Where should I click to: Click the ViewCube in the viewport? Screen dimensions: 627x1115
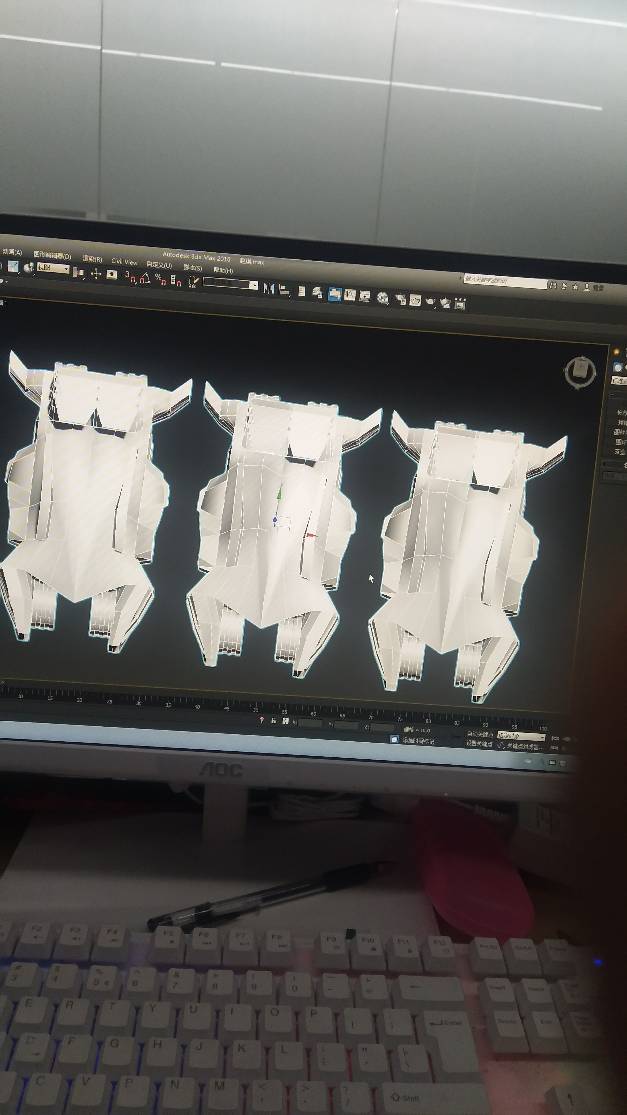click(x=580, y=371)
